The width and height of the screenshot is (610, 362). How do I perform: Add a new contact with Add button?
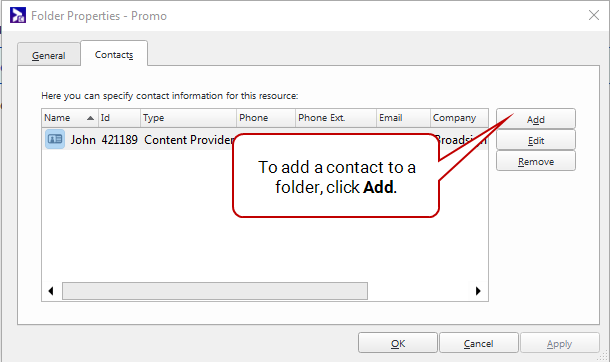[536, 119]
